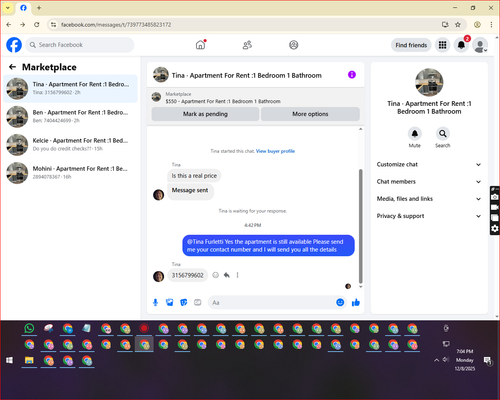Click the address bar URL
Screen dimensions: 500x400
click(x=116, y=25)
